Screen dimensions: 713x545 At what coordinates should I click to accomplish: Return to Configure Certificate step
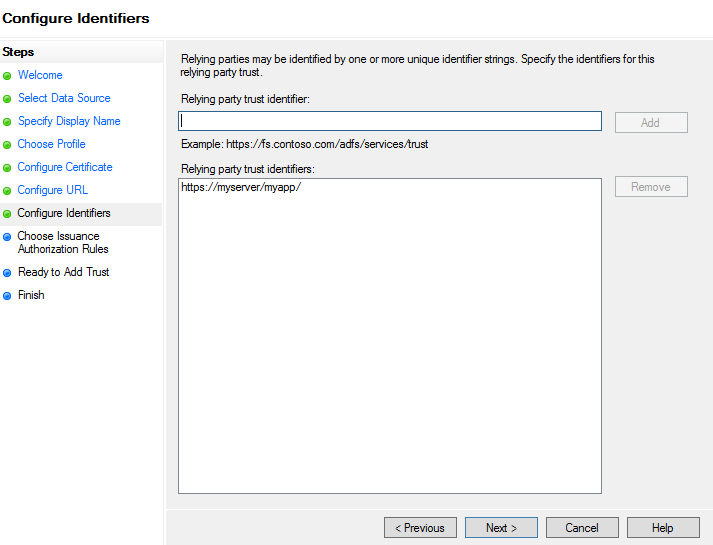(65, 167)
